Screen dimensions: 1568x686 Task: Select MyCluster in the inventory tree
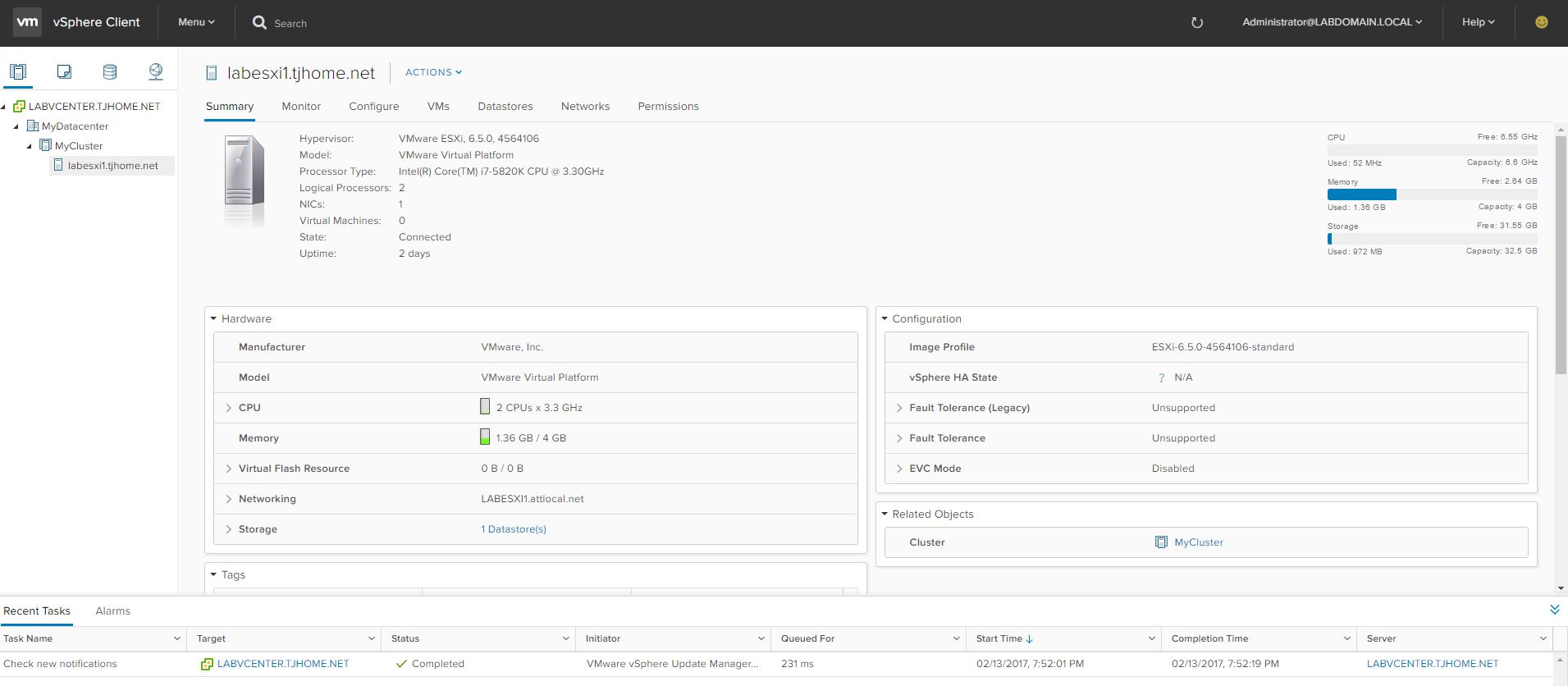point(79,146)
